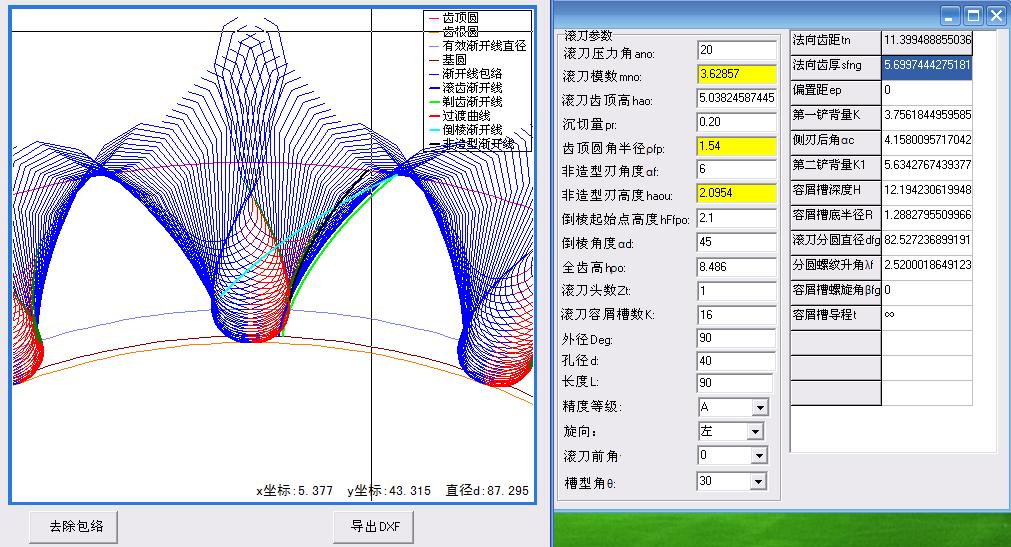Close the parameter window
This screenshot has height=547, width=1011.
coord(997,16)
